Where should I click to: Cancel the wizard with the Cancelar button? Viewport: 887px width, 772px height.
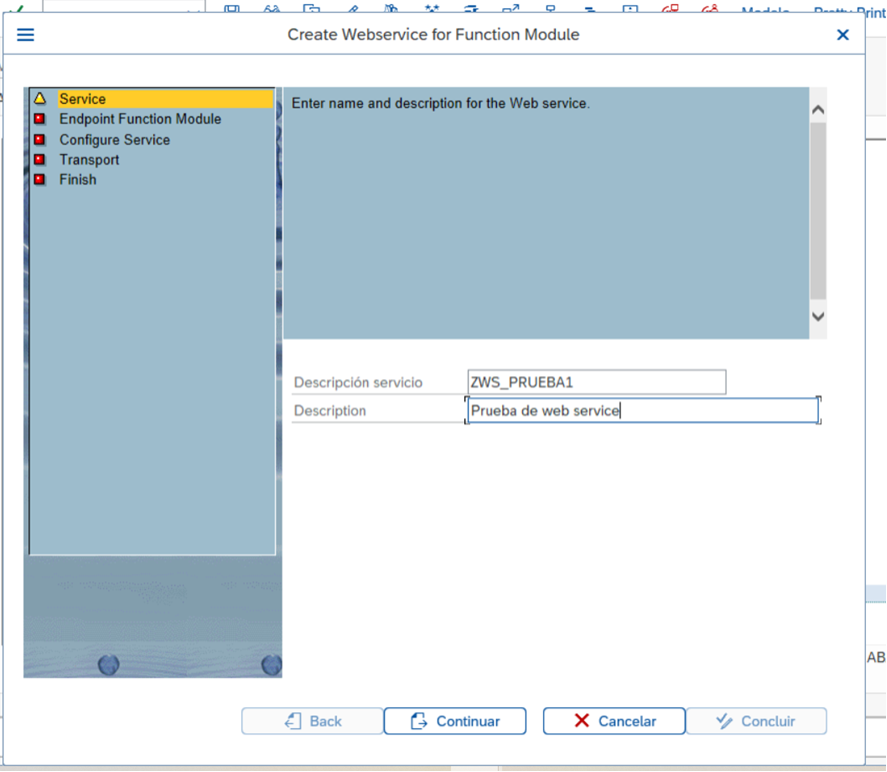(613, 720)
